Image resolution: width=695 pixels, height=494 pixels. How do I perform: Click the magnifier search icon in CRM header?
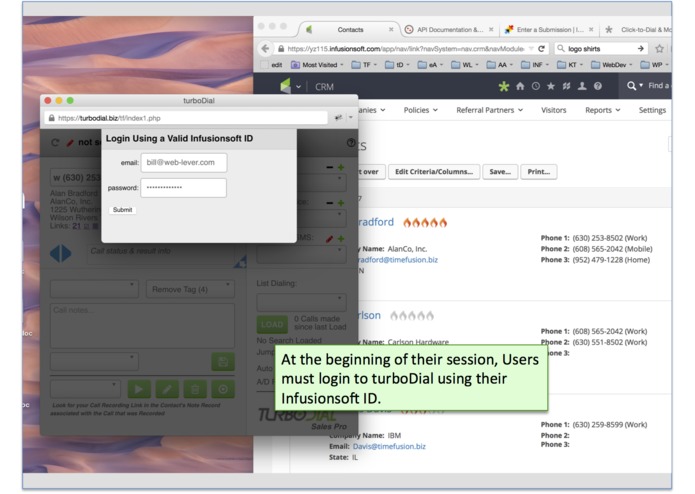(632, 86)
